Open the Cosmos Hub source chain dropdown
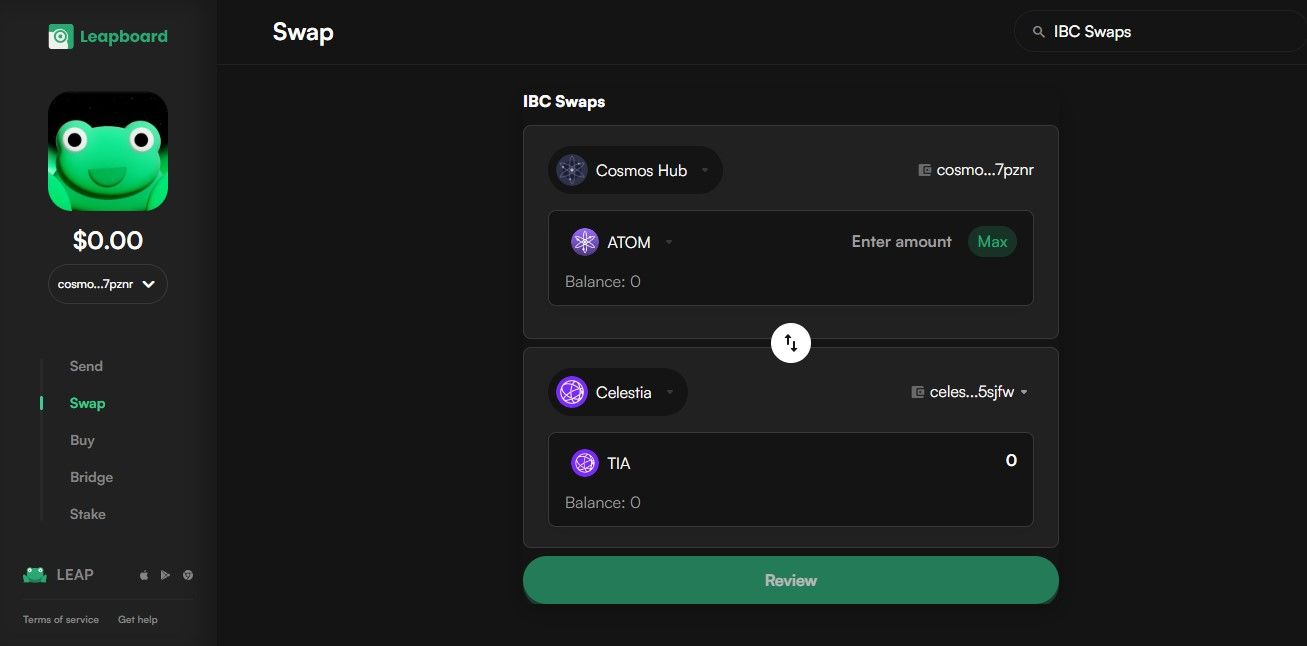 635,170
